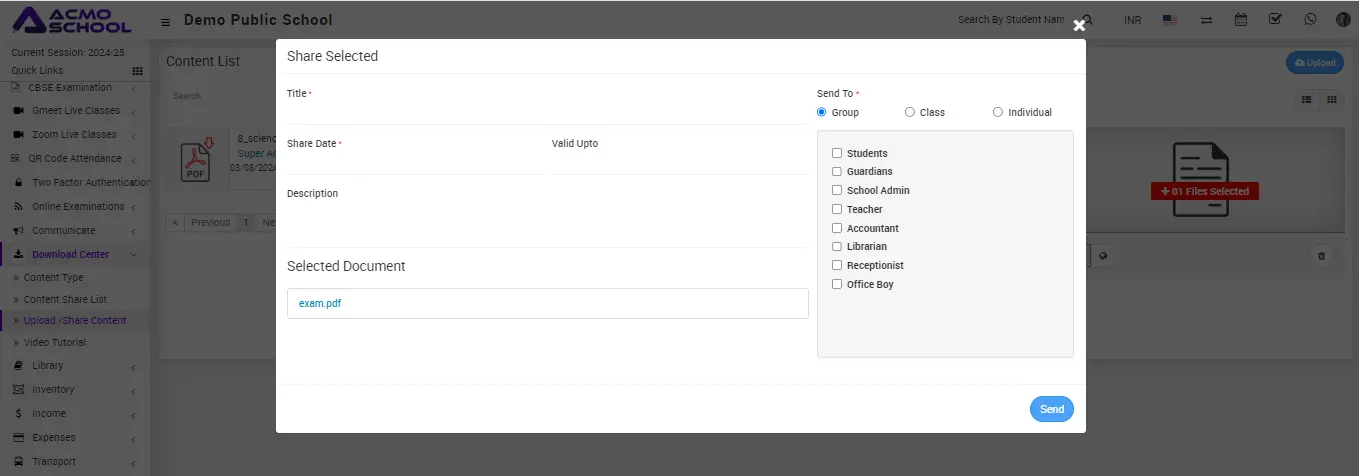Switch content list to grid view
Screen dimensions: 1359x476
pyautogui.click(x=1332, y=99)
